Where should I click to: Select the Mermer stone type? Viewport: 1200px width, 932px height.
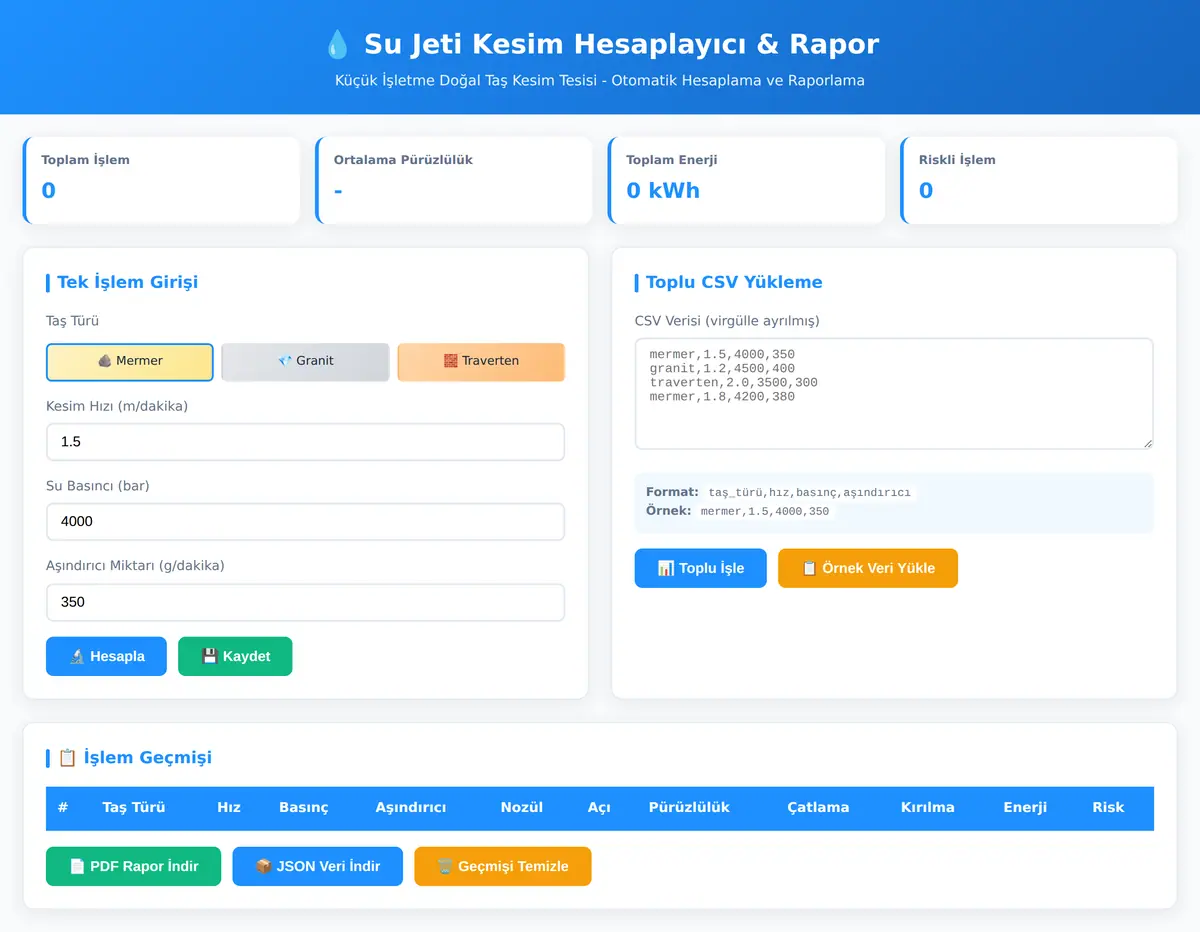130,362
